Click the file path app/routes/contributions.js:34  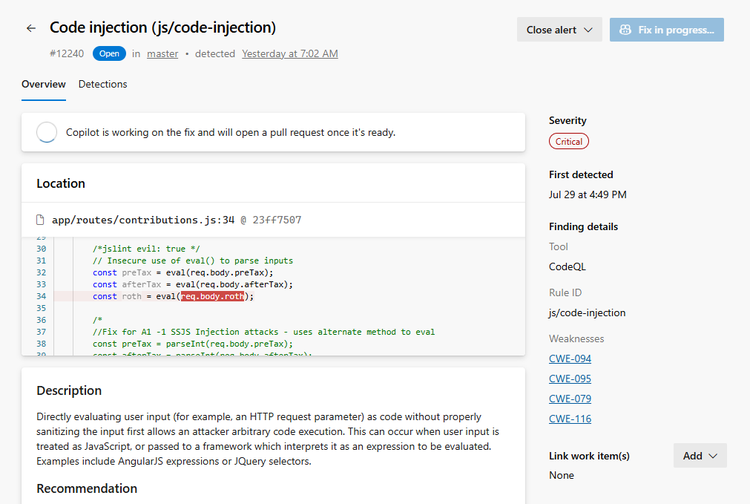[143, 220]
